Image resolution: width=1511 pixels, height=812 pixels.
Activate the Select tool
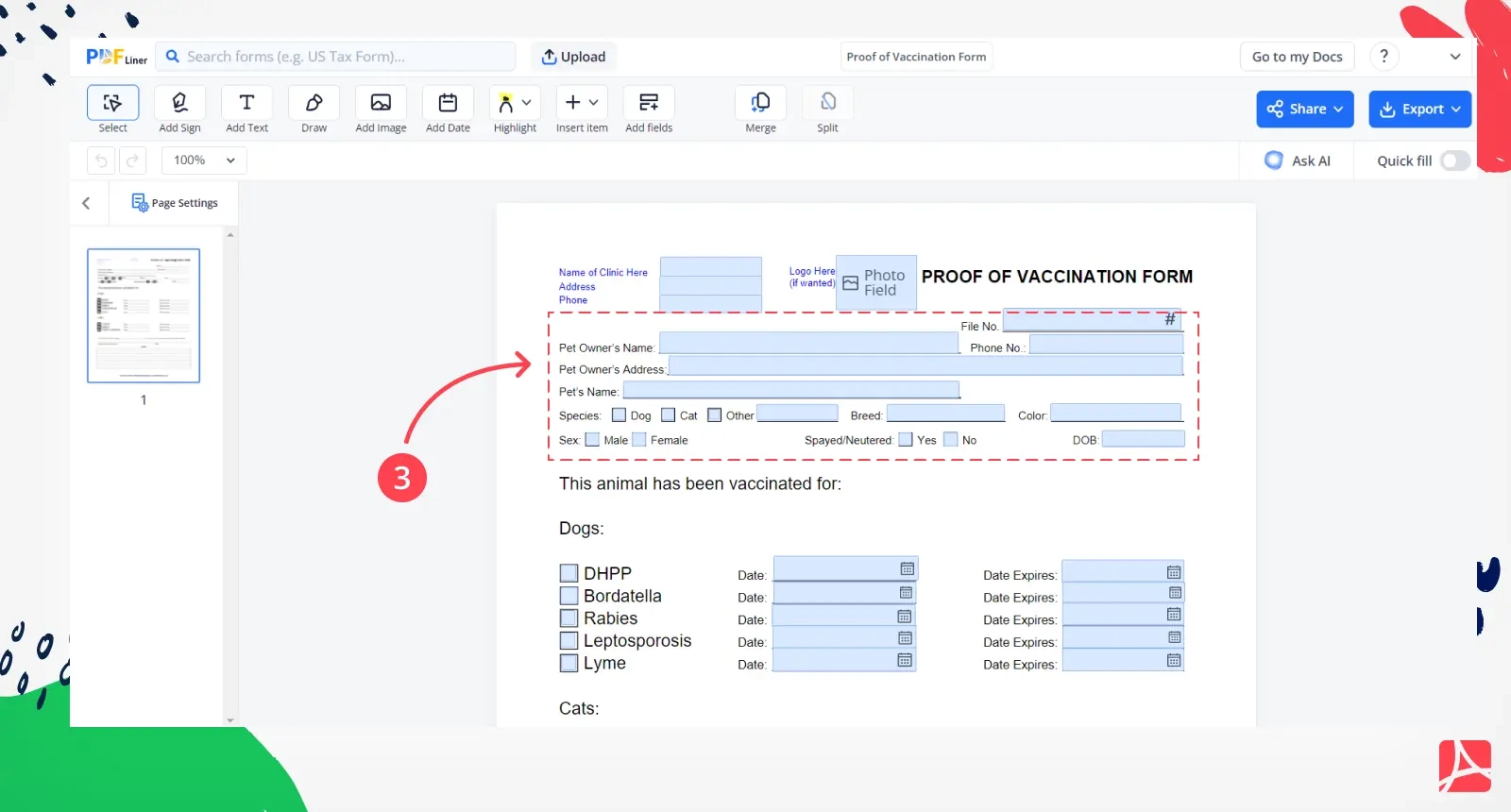112,103
